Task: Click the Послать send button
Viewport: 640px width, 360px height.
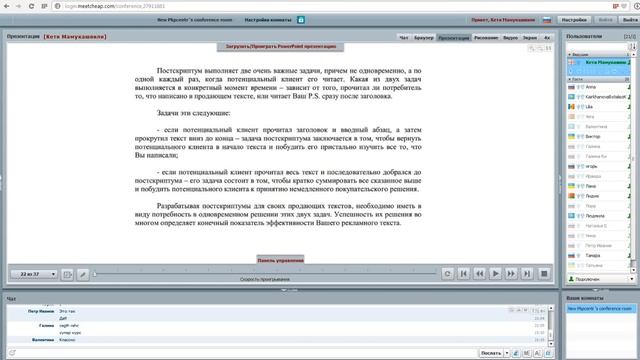Action: click(491, 353)
